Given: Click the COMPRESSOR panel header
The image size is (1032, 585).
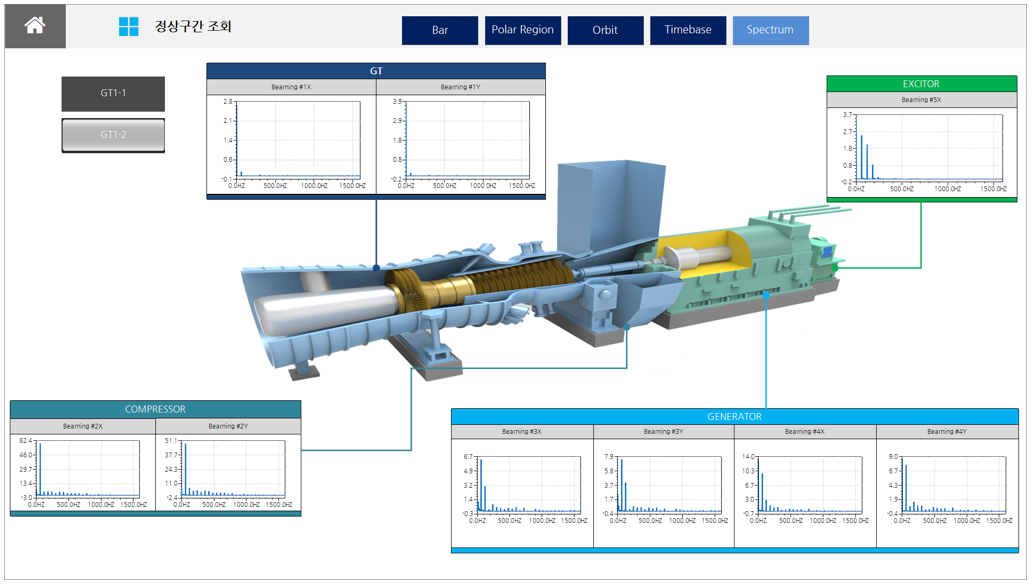Looking at the screenshot, I should click(x=155, y=409).
